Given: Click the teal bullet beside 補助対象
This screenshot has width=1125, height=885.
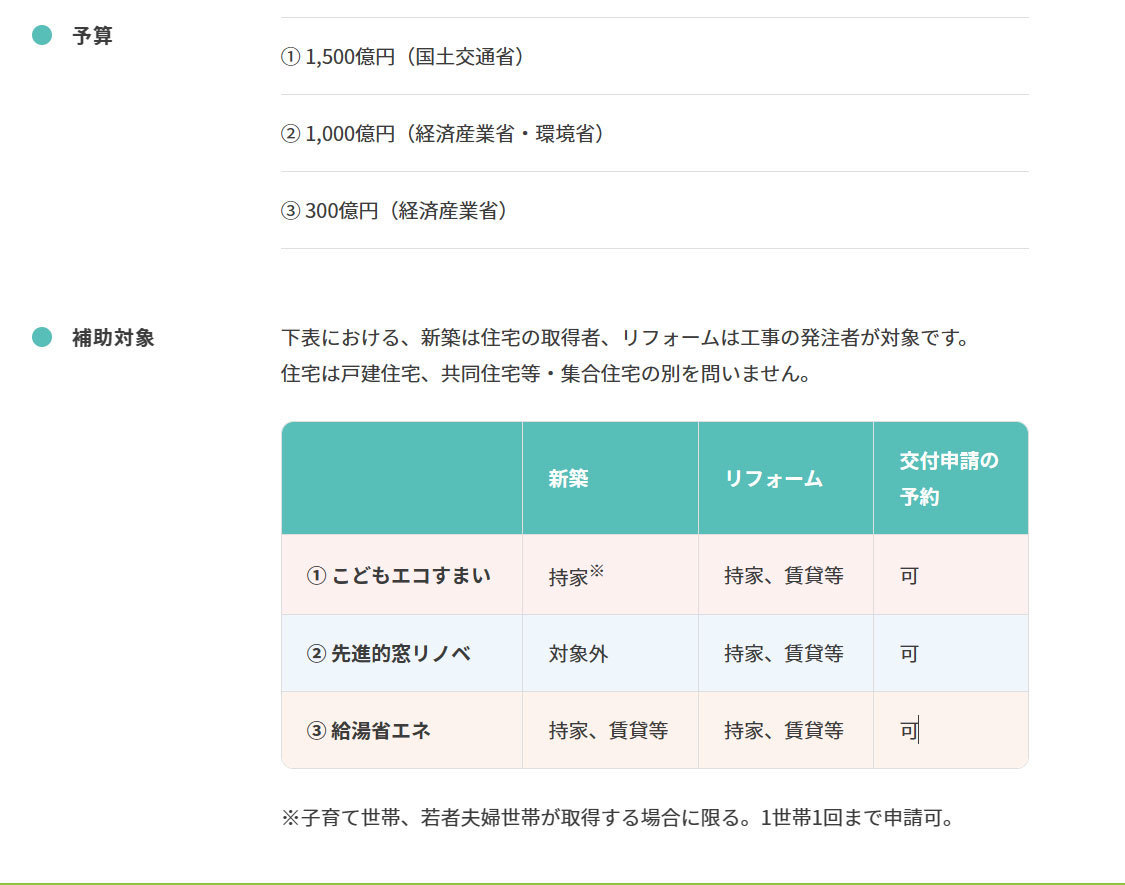Looking at the screenshot, I should pos(42,337).
